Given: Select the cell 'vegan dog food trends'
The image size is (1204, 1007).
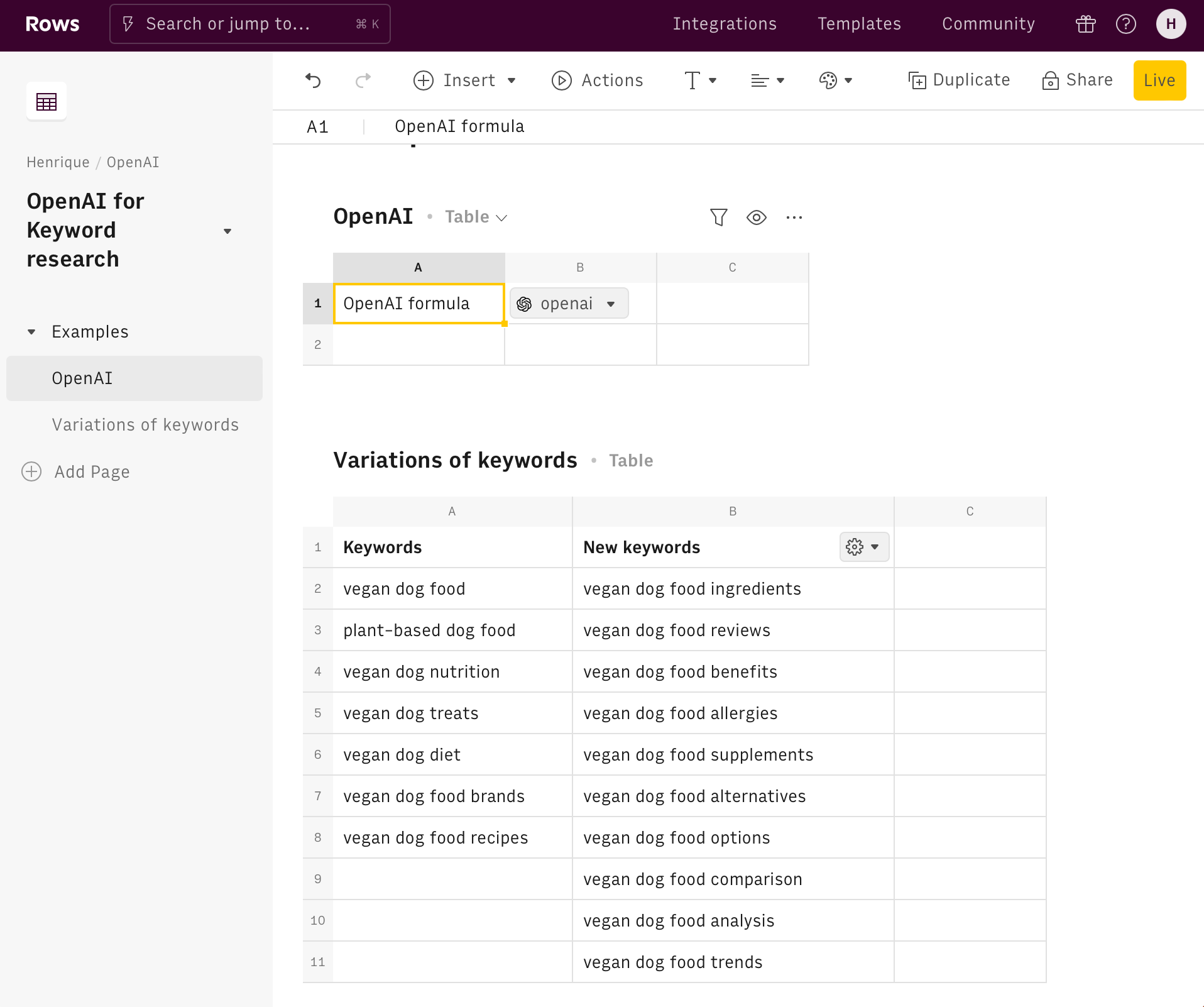Looking at the screenshot, I should [x=733, y=962].
